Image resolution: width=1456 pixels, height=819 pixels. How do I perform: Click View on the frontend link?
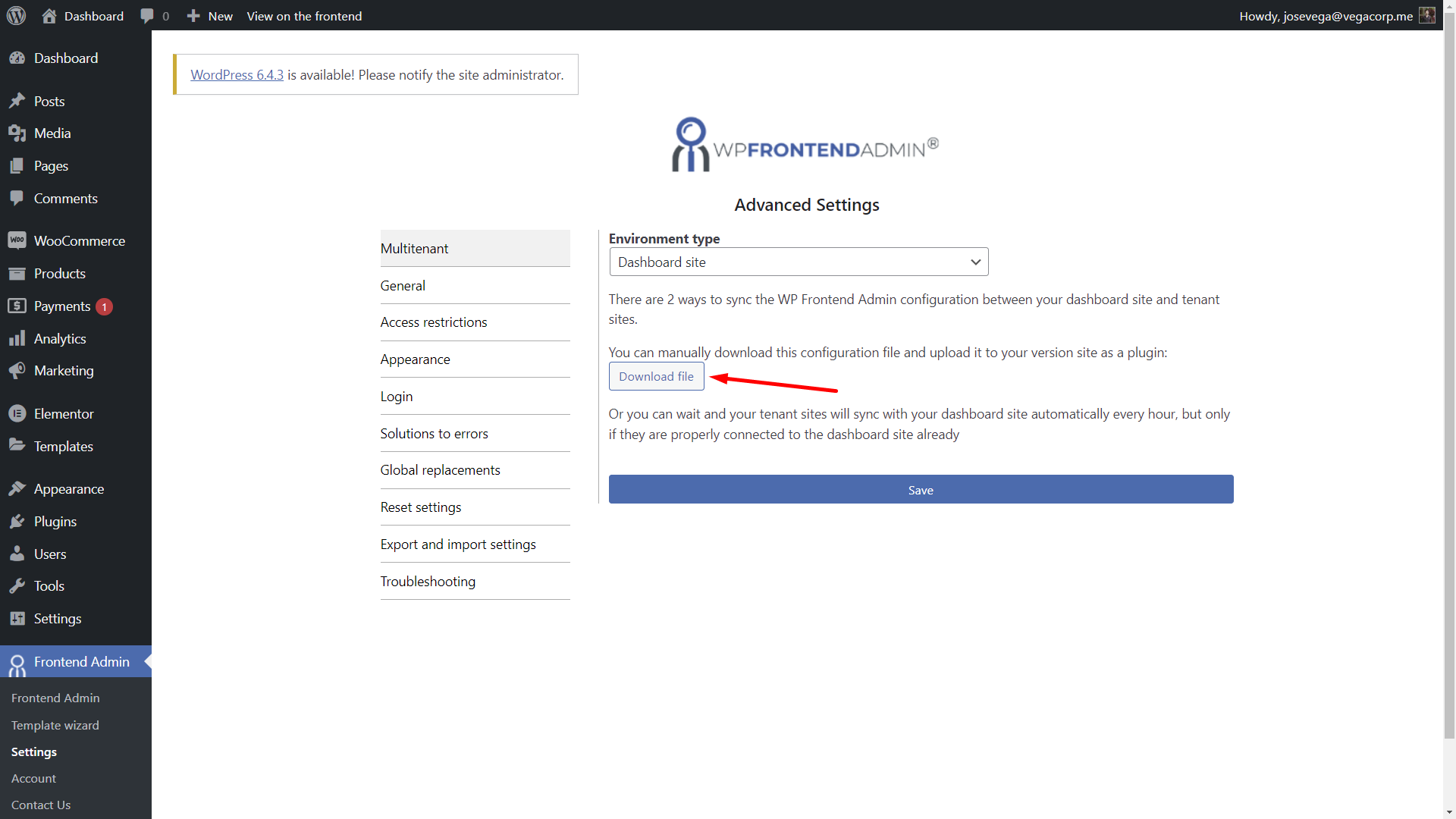tap(304, 16)
